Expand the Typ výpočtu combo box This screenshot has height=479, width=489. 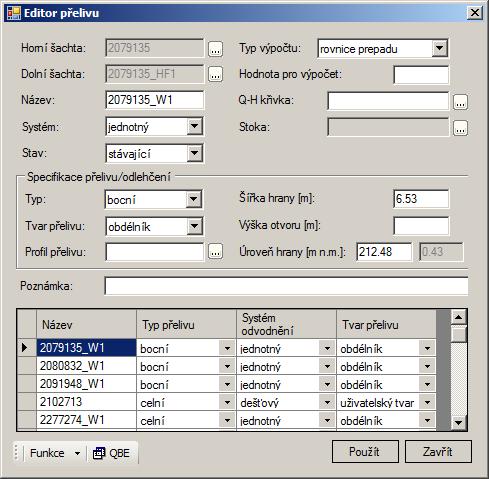coord(439,48)
